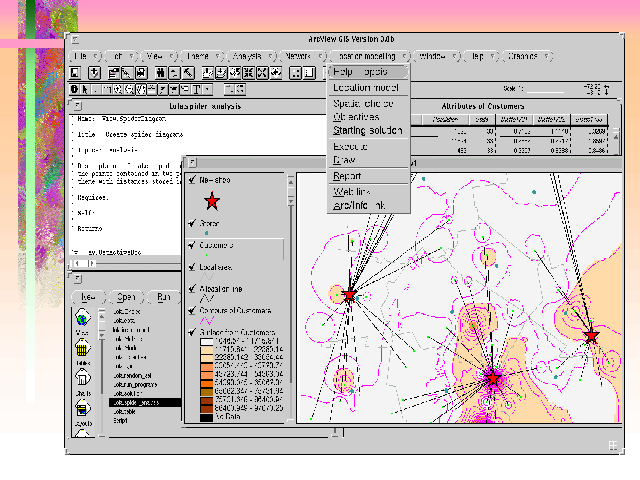
Task: Click the New button in project window
Action: [89, 297]
